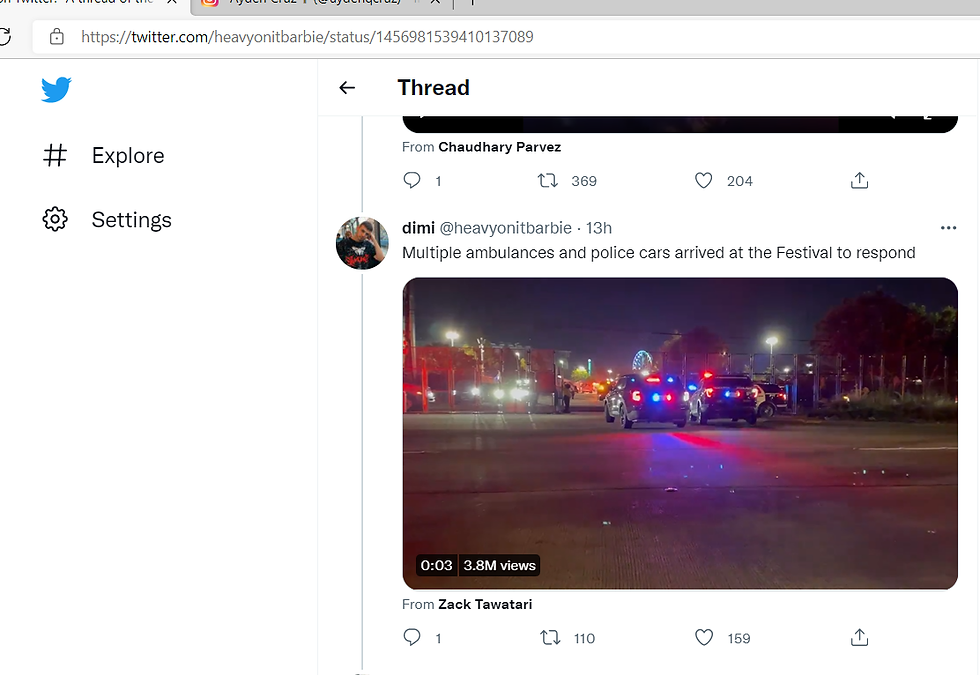Viewport: 980px width, 675px height.
Task: Retweet the tweet with 369 retweets
Action: coord(548,181)
